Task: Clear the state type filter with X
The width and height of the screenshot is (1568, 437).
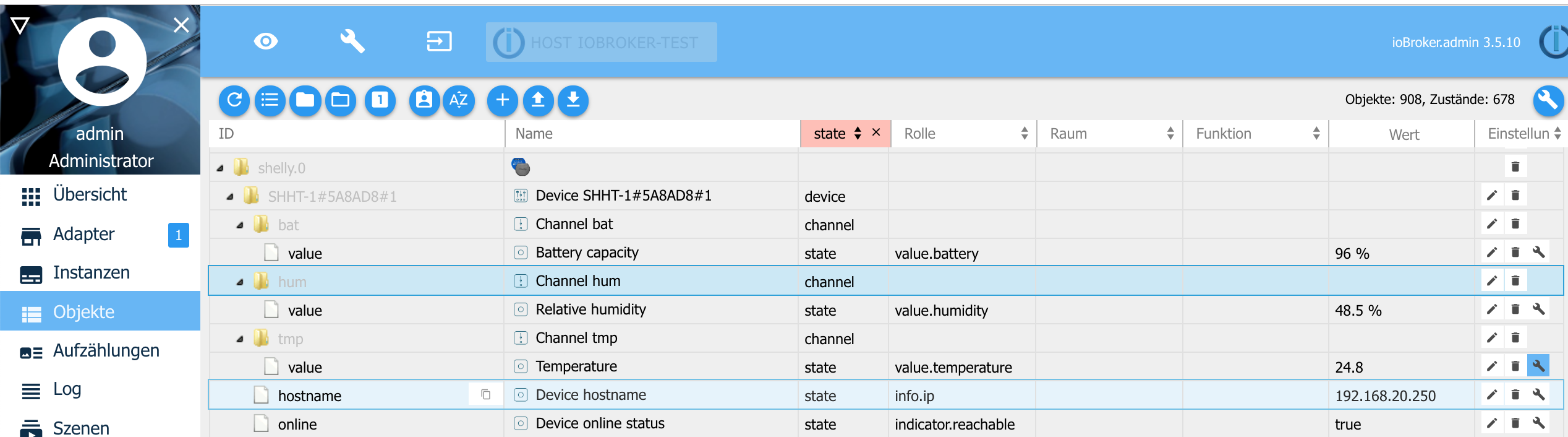Action: (x=876, y=132)
